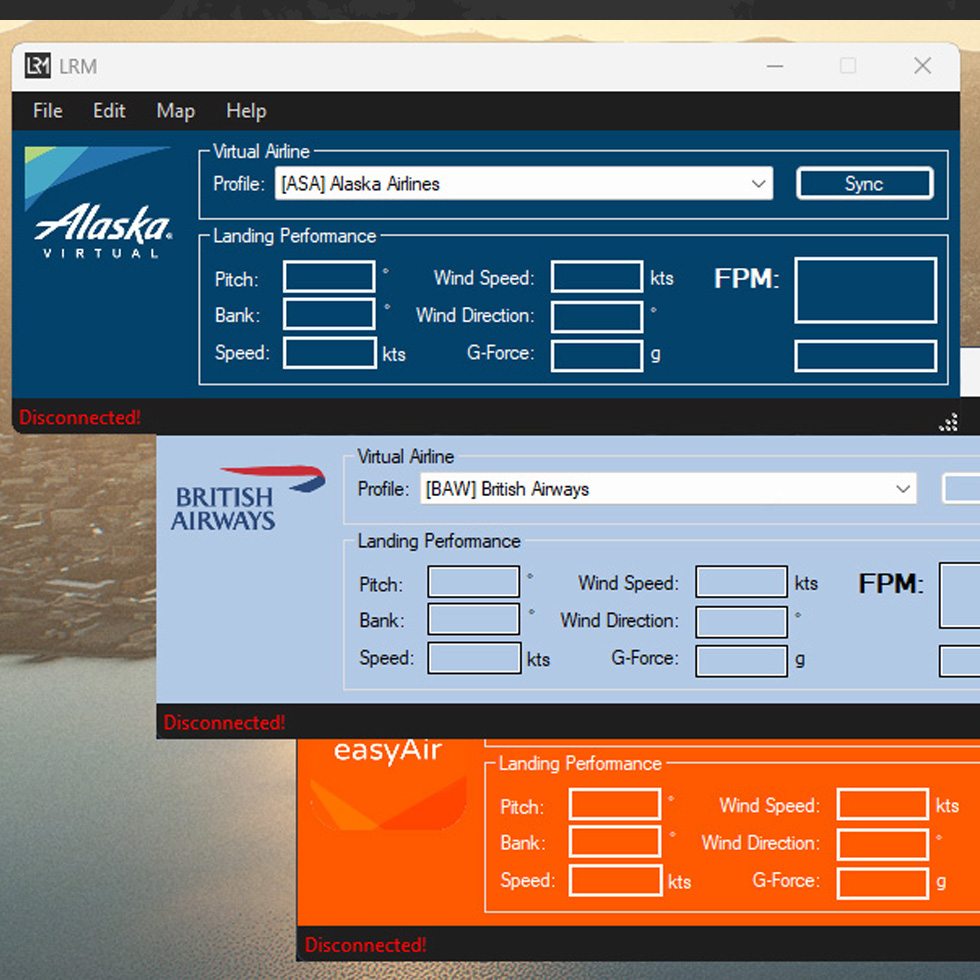Click the Sync button in Alaska window
This screenshot has height=980, width=980.
pos(864,184)
